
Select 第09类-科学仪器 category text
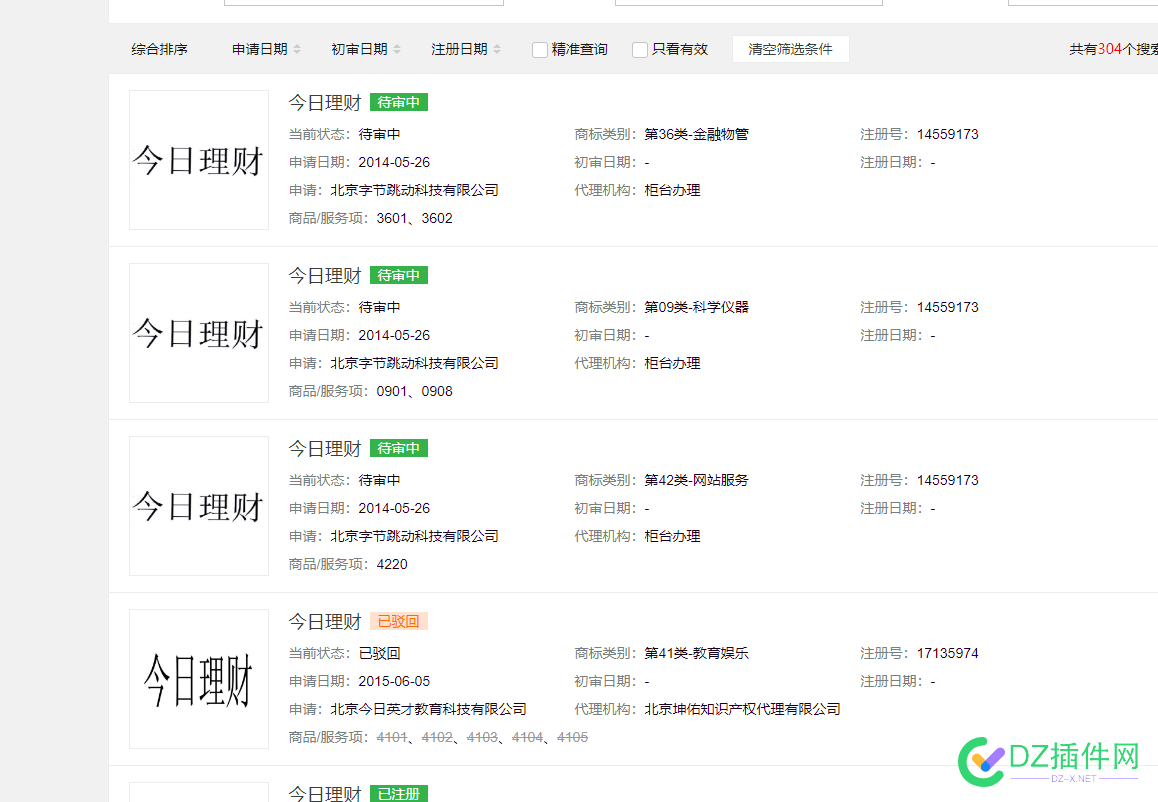[696, 307]
